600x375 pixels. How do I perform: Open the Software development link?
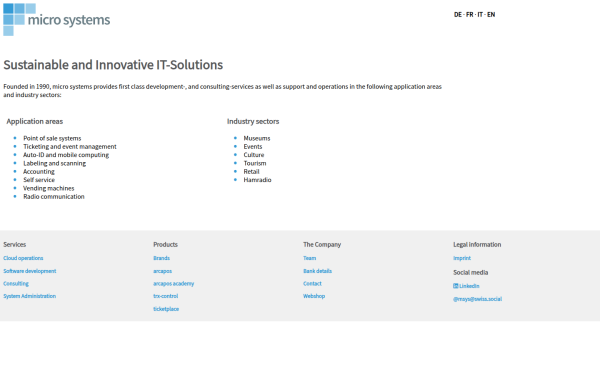pyautogui.click(x=30, y=271)
